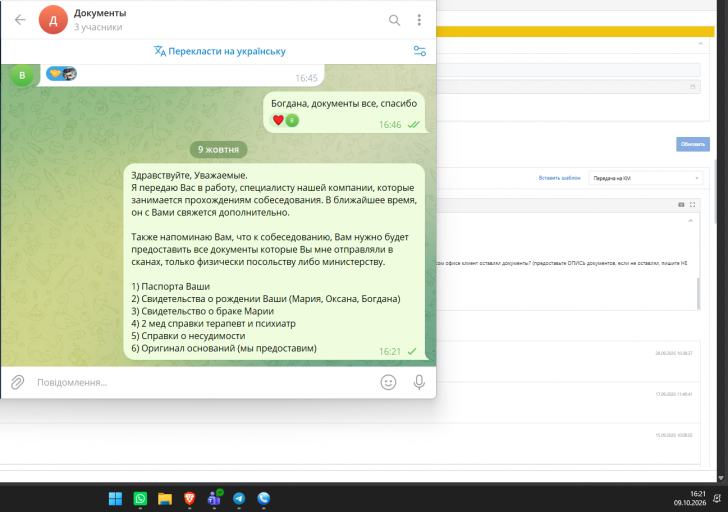Click the red heart reaction
Image resolution: width=728 pixels, height=512 pixels.
(x=278, y=120)
